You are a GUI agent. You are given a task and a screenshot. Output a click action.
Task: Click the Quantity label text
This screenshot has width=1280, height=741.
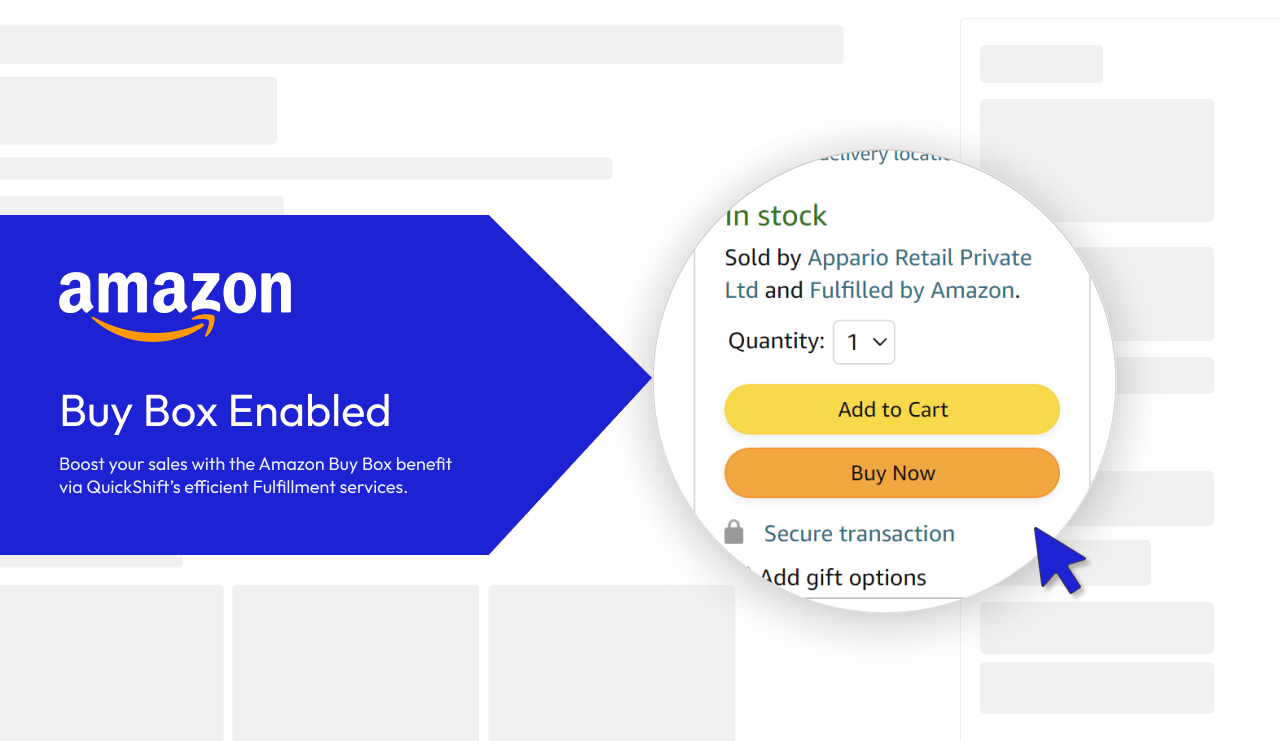click(776, 341)
